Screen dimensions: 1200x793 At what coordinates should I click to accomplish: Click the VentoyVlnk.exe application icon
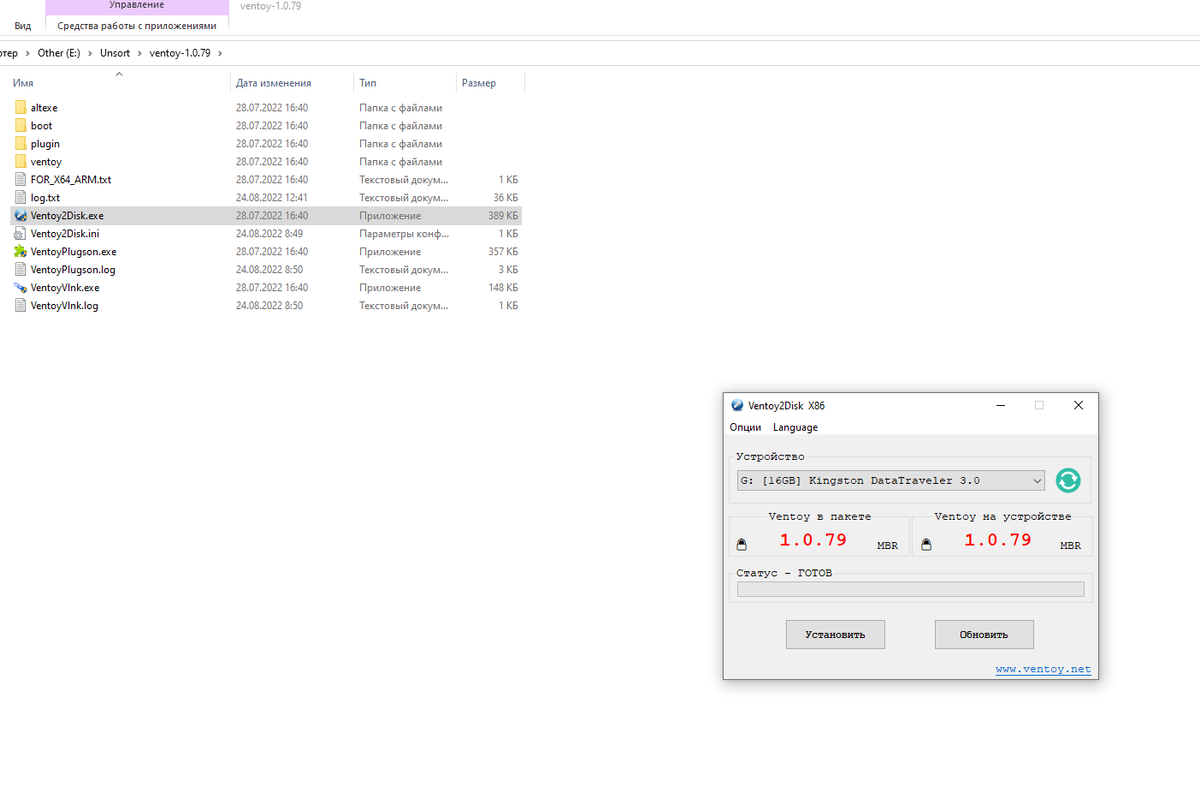tap(21, 288)
